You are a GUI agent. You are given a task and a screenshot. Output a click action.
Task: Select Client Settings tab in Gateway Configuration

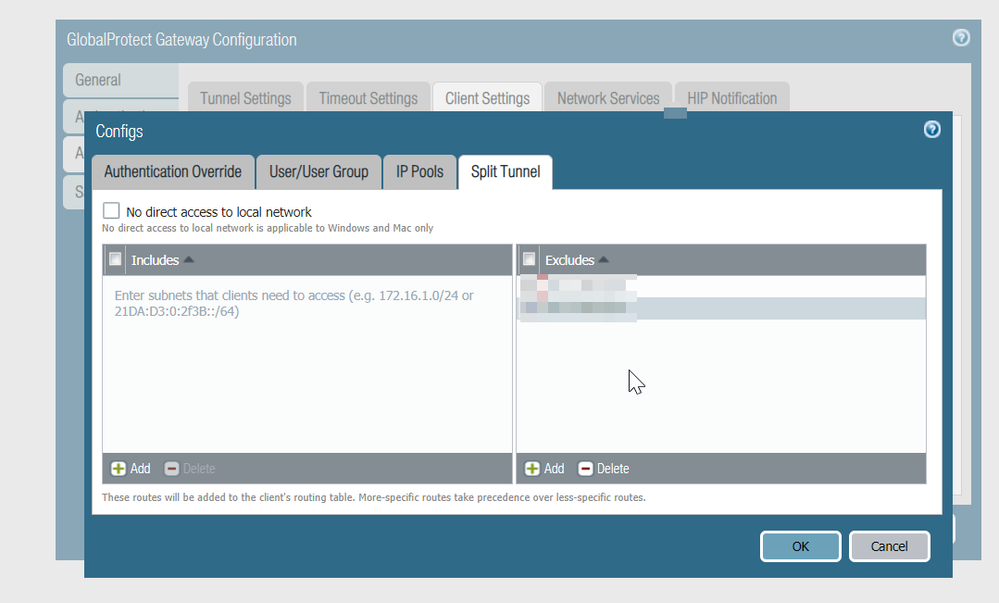point(487,98)
